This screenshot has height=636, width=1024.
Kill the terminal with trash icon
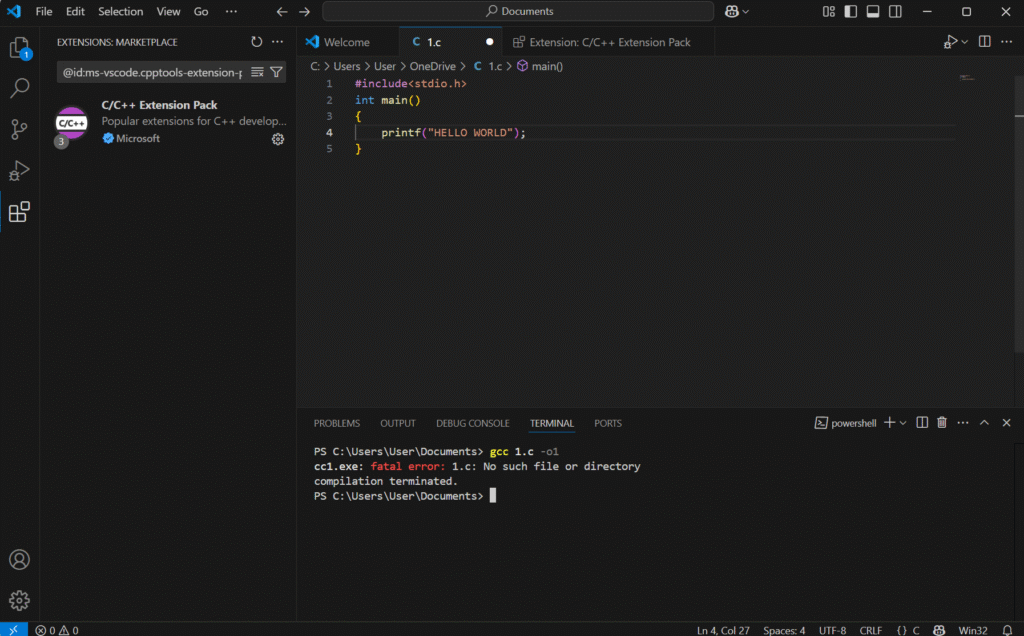click(941, 423)
